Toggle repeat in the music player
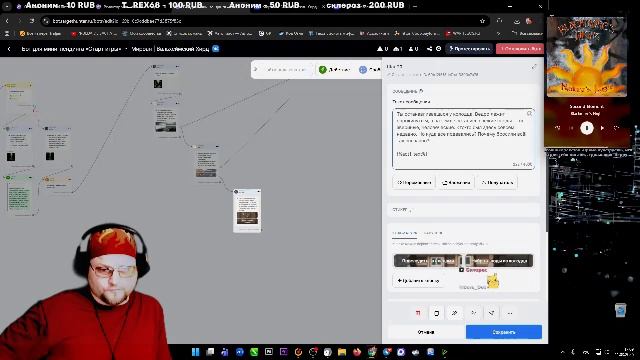The image size is (640, 360). (x=616, y=128)
